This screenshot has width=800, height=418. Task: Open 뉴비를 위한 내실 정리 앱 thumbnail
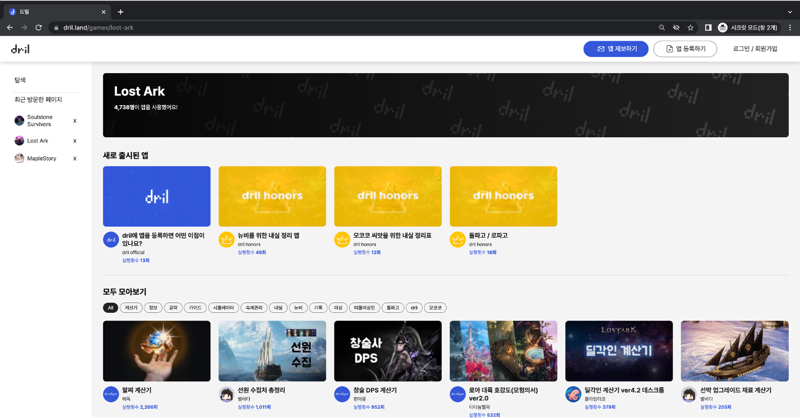point(272,196)
